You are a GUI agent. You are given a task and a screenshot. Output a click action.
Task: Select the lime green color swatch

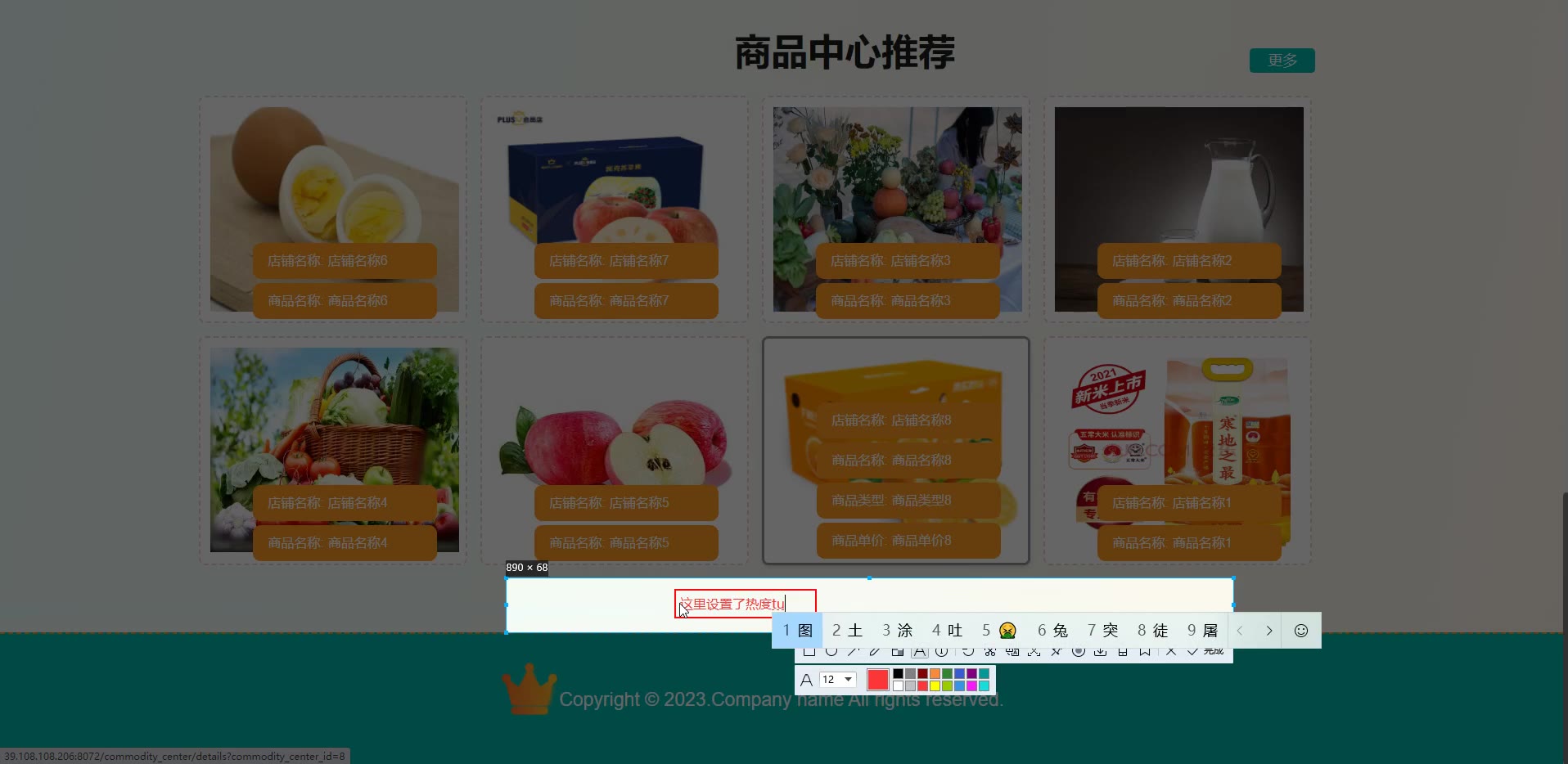947,685
